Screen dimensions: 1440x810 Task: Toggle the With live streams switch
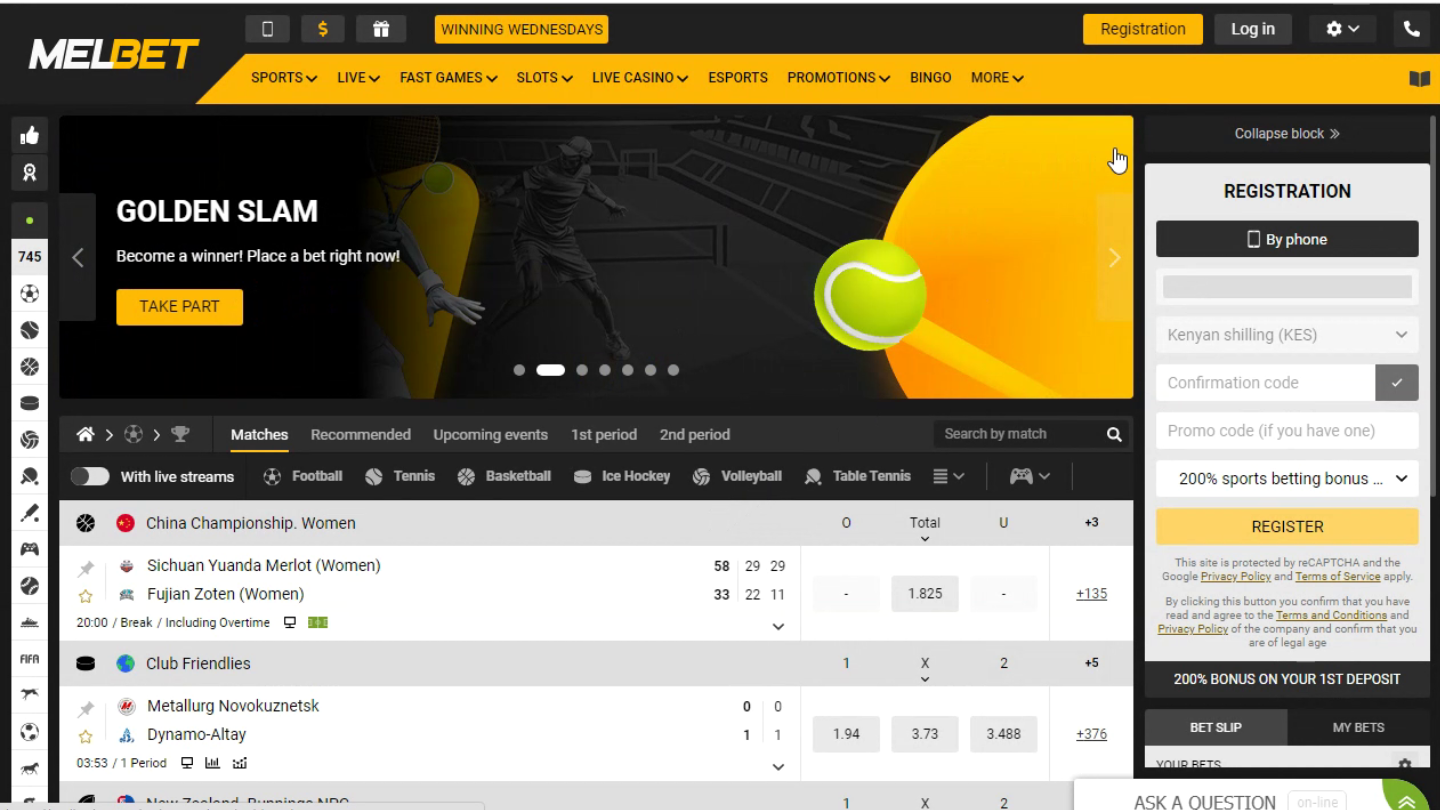pos(90,477)
